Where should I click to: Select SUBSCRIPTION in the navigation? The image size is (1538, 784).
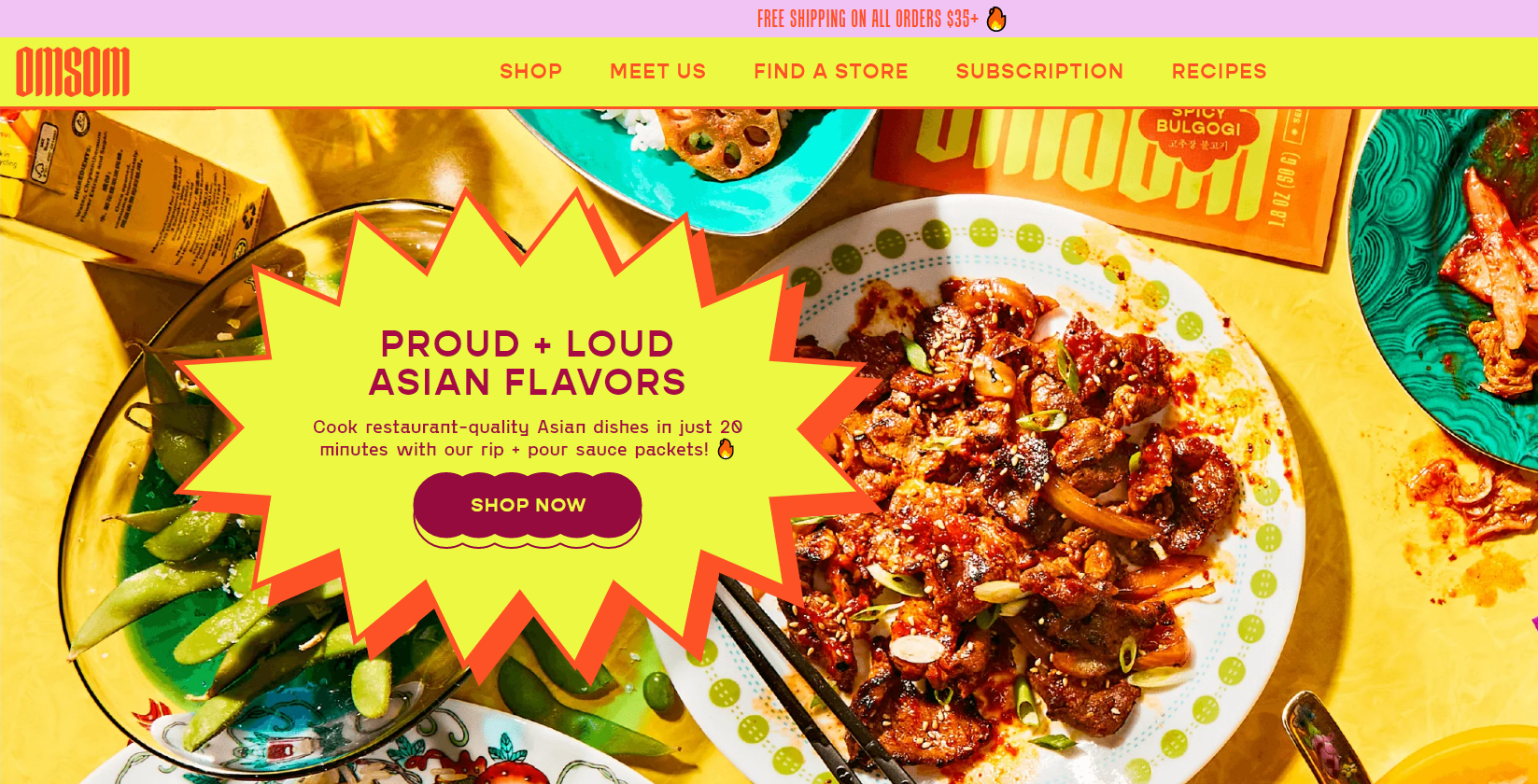pos(1039,71)
